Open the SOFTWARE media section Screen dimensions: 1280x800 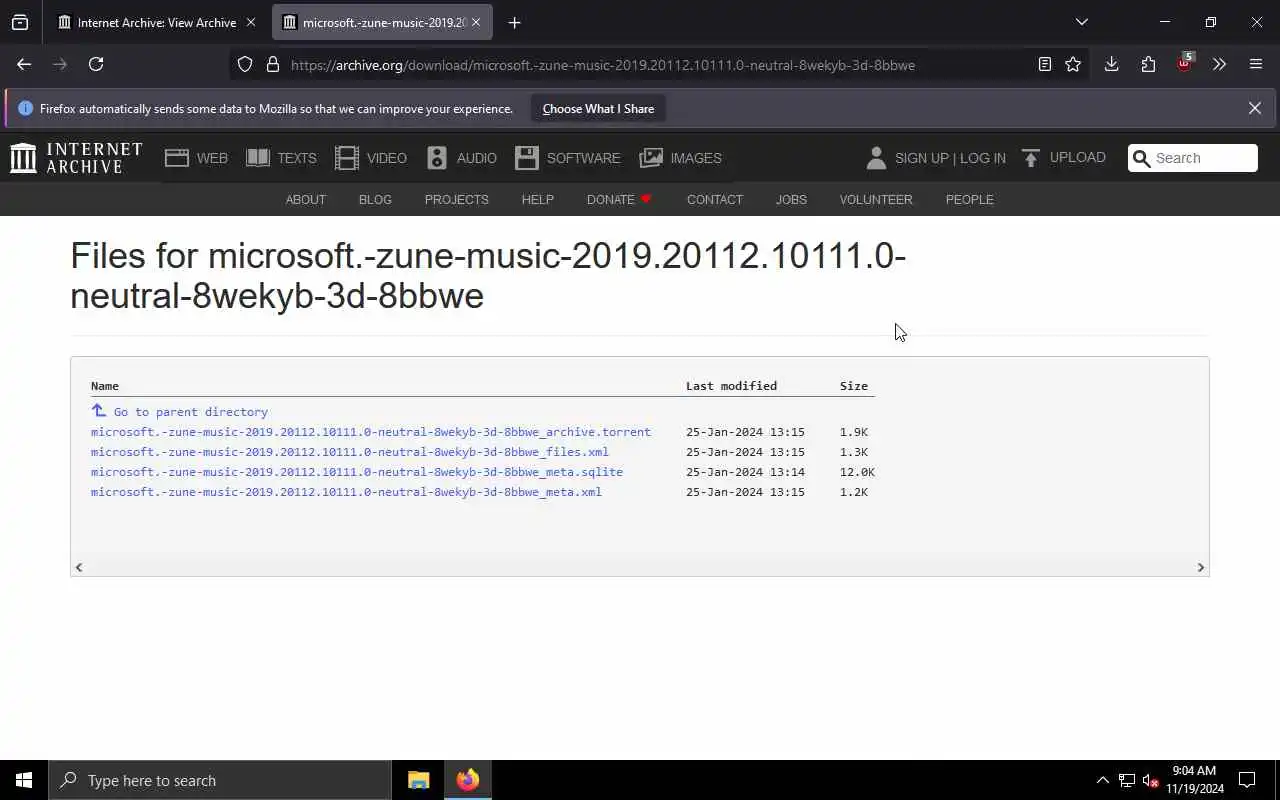click(568, 158)
